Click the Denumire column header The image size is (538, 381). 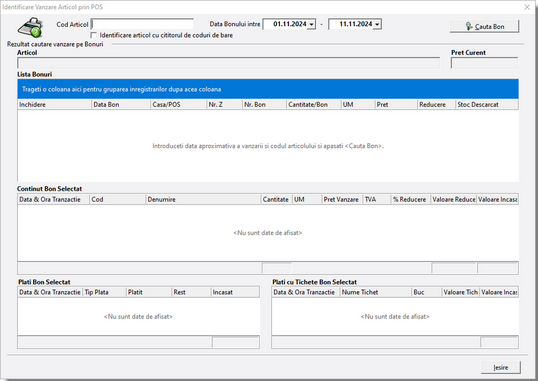tap(203, 199)
